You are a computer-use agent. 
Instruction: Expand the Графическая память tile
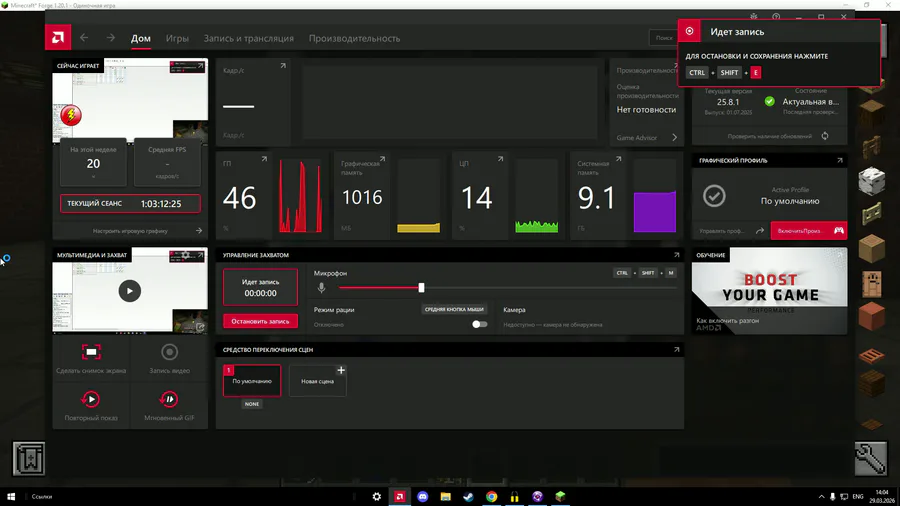tap(382, 159)
